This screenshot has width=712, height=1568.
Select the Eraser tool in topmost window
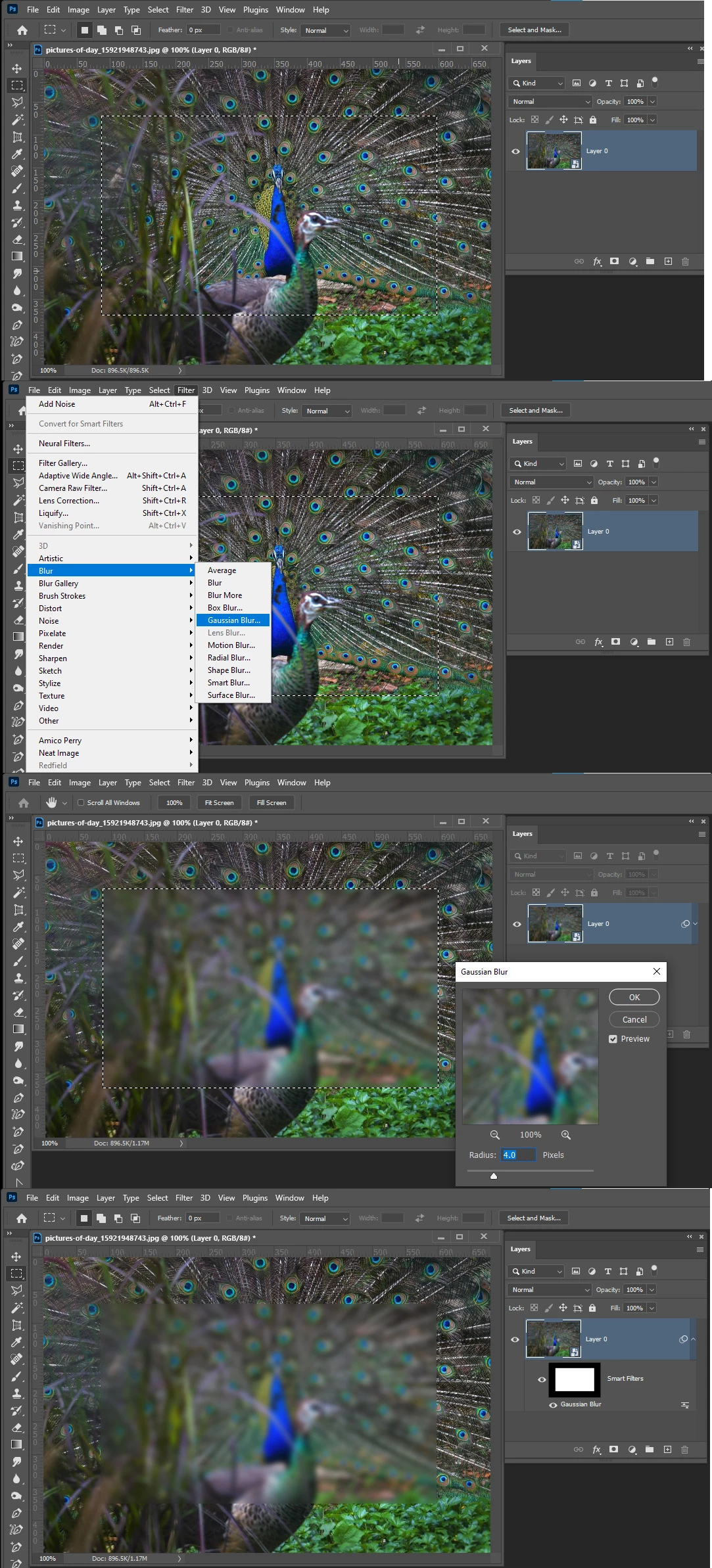pyautogui.click(x=17, y=239)
